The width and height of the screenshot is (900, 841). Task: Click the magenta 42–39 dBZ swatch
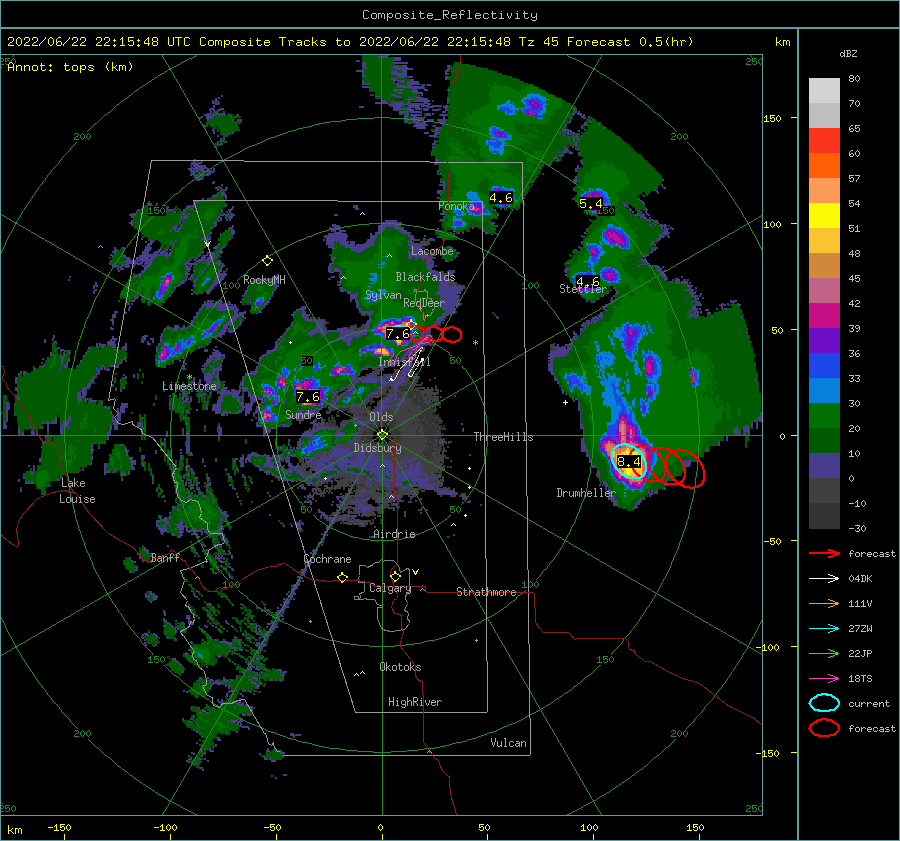824,316
